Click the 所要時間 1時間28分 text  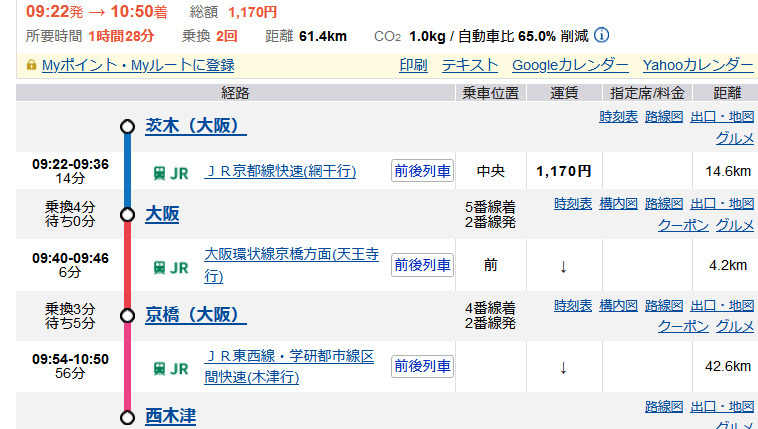[90, 36]
